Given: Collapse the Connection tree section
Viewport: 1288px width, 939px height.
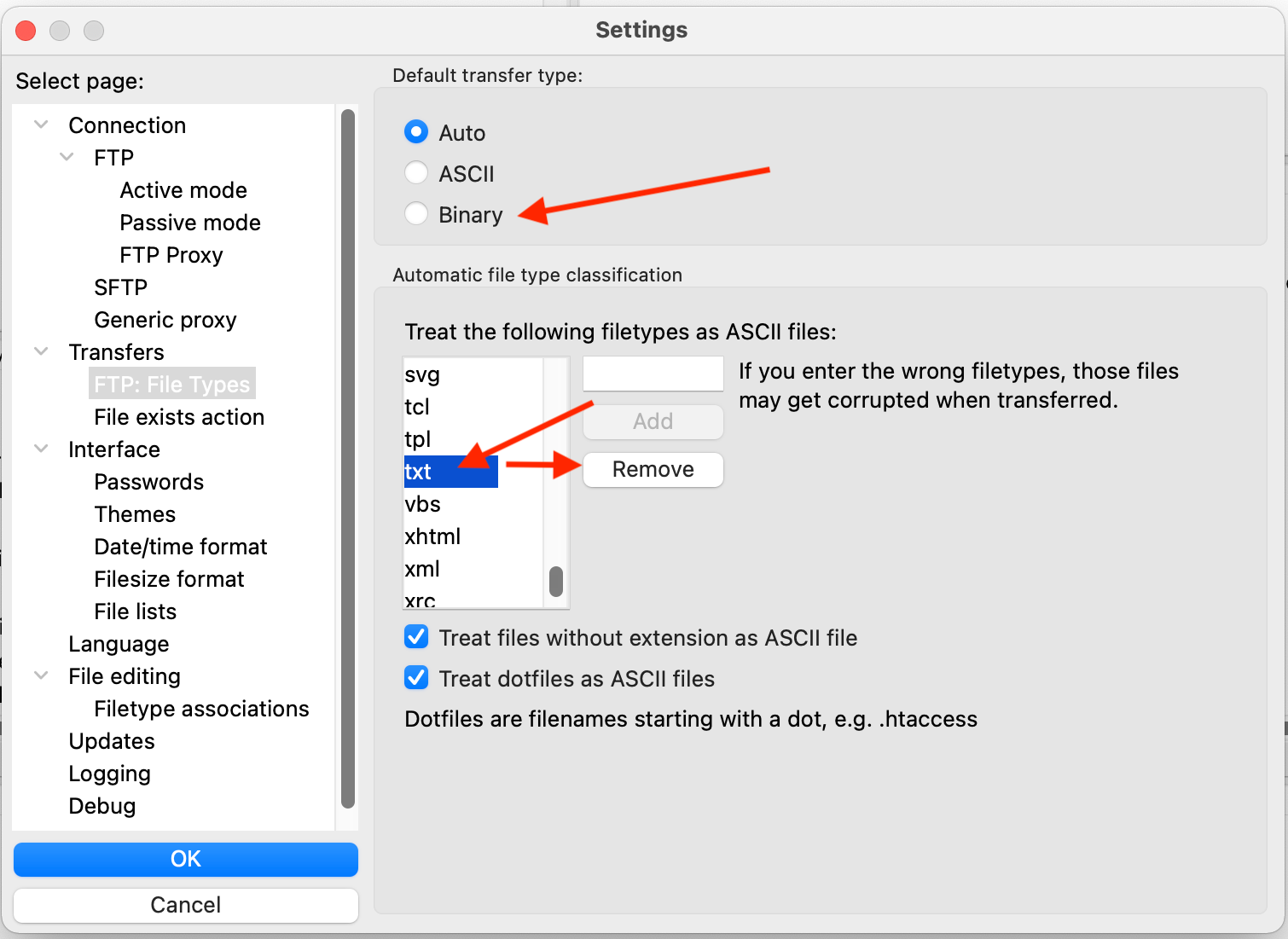Looking at the screenshot, I should point(40,124).
